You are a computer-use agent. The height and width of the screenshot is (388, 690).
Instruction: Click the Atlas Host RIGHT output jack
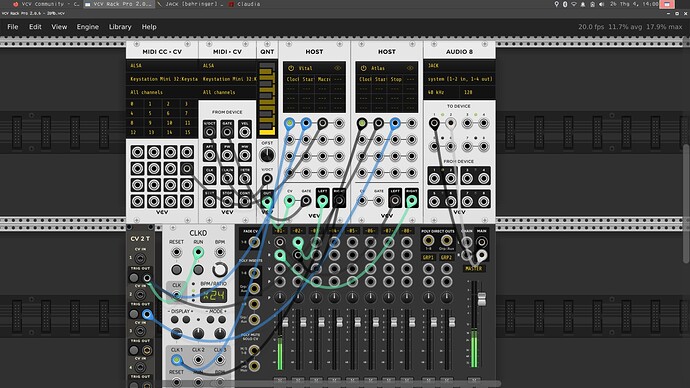411,201
